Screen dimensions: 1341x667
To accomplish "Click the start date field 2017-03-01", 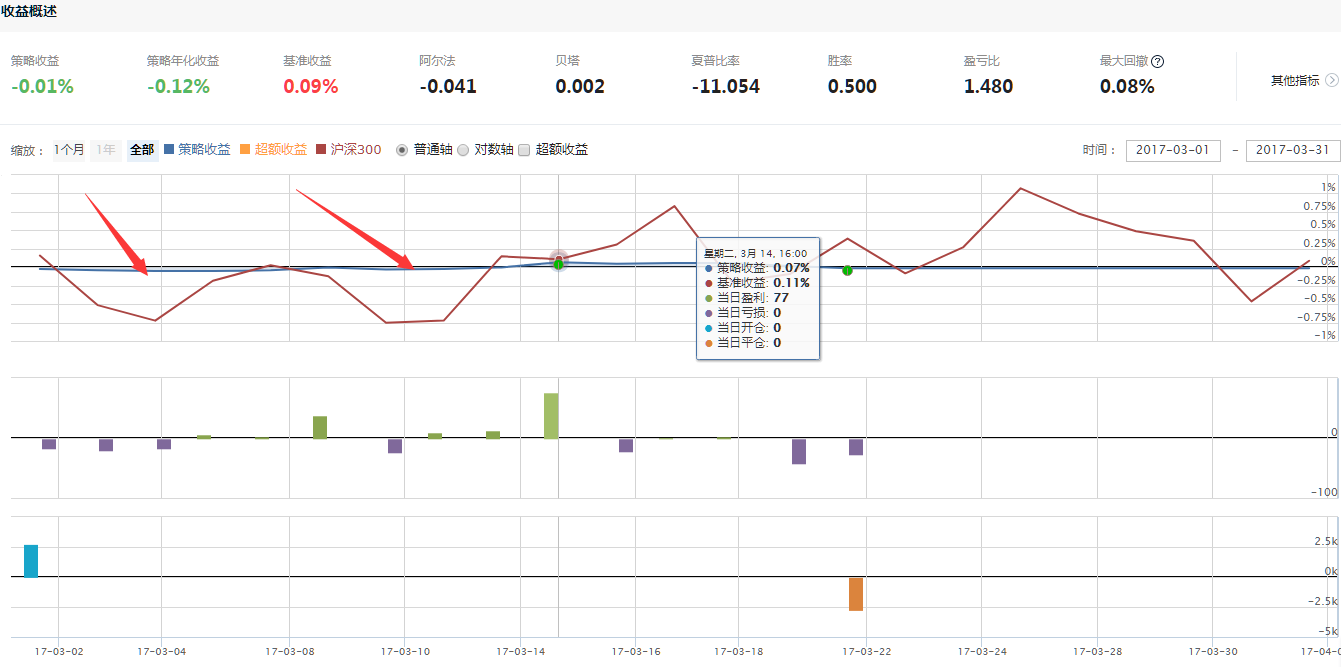I will coord(1173,150).
